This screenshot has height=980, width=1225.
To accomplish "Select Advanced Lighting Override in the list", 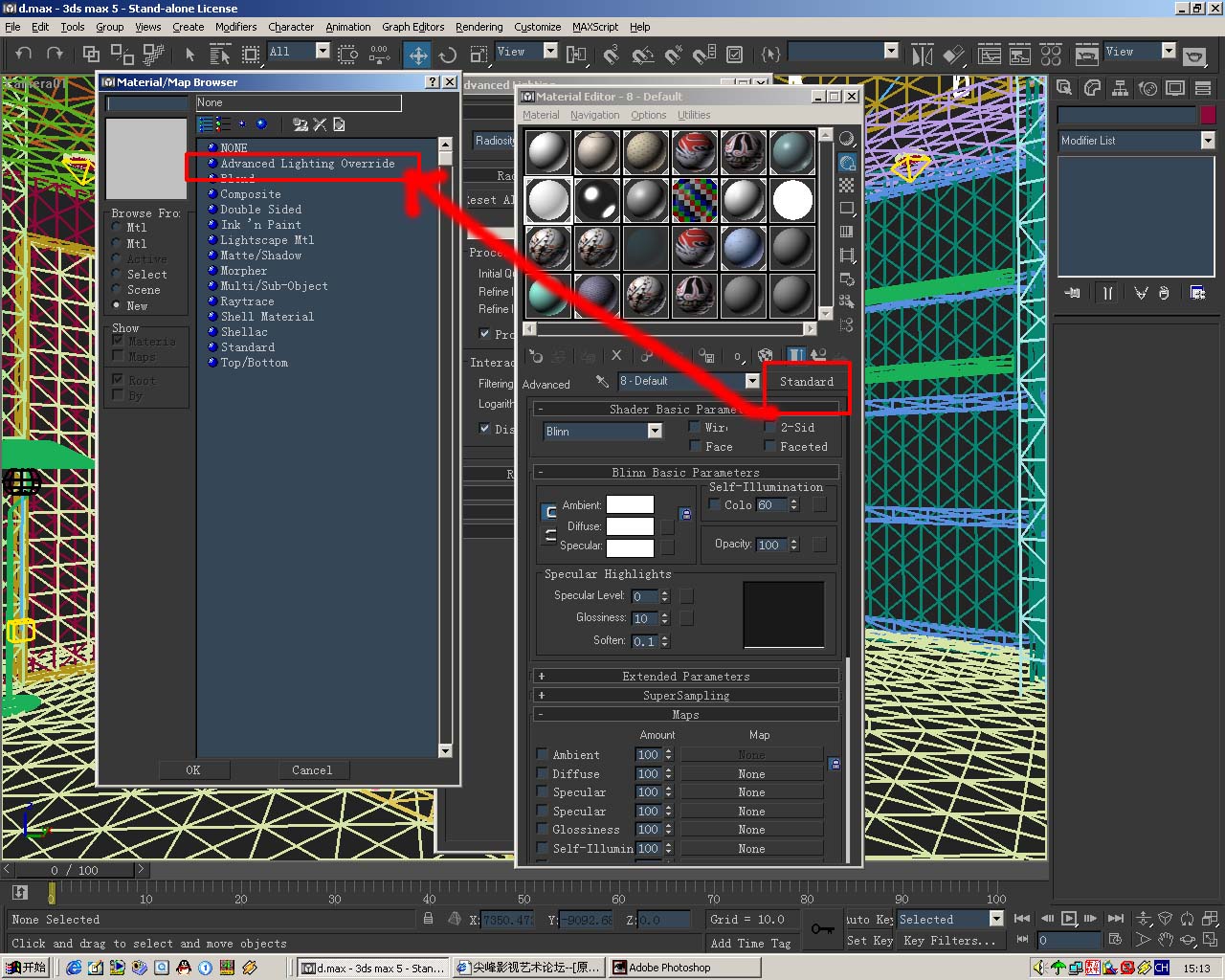I will coord(307,164).
